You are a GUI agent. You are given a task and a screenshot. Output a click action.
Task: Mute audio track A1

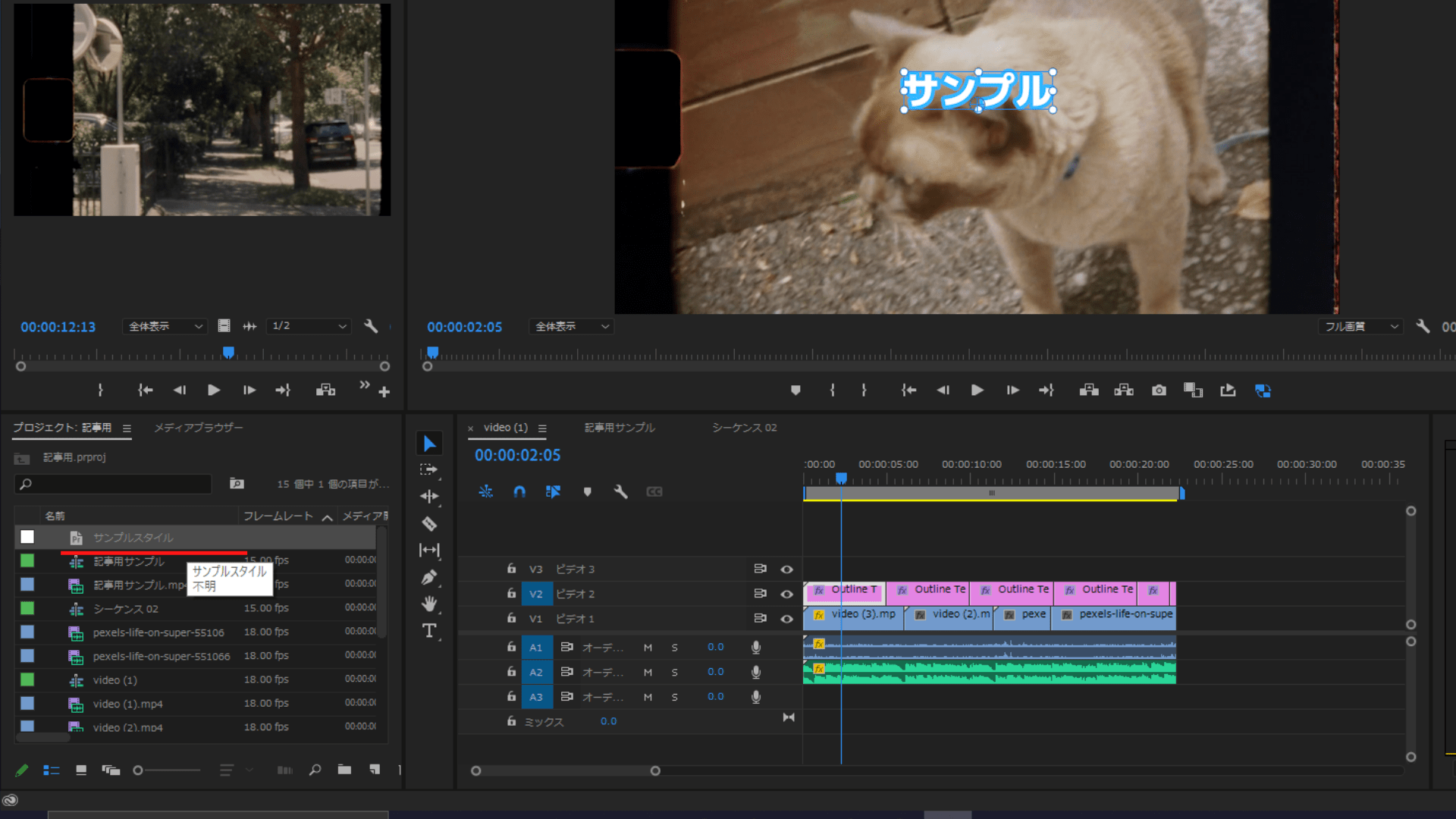pyautogui.click(x=648, y=648)
